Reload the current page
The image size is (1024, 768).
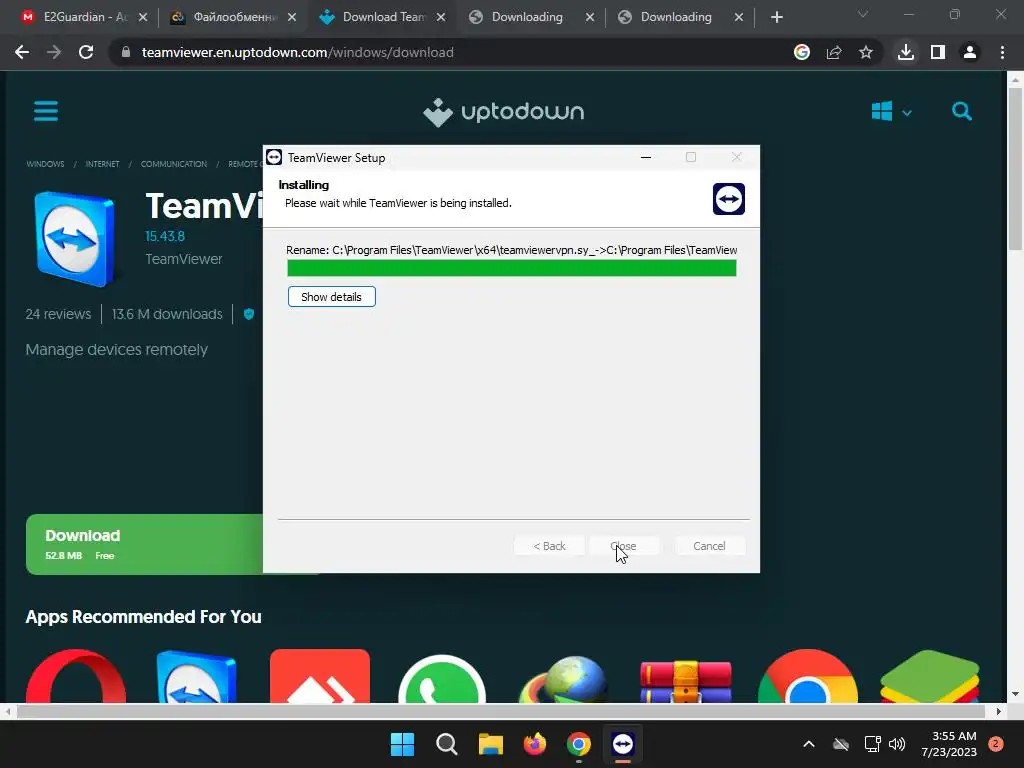pos(86,52)
